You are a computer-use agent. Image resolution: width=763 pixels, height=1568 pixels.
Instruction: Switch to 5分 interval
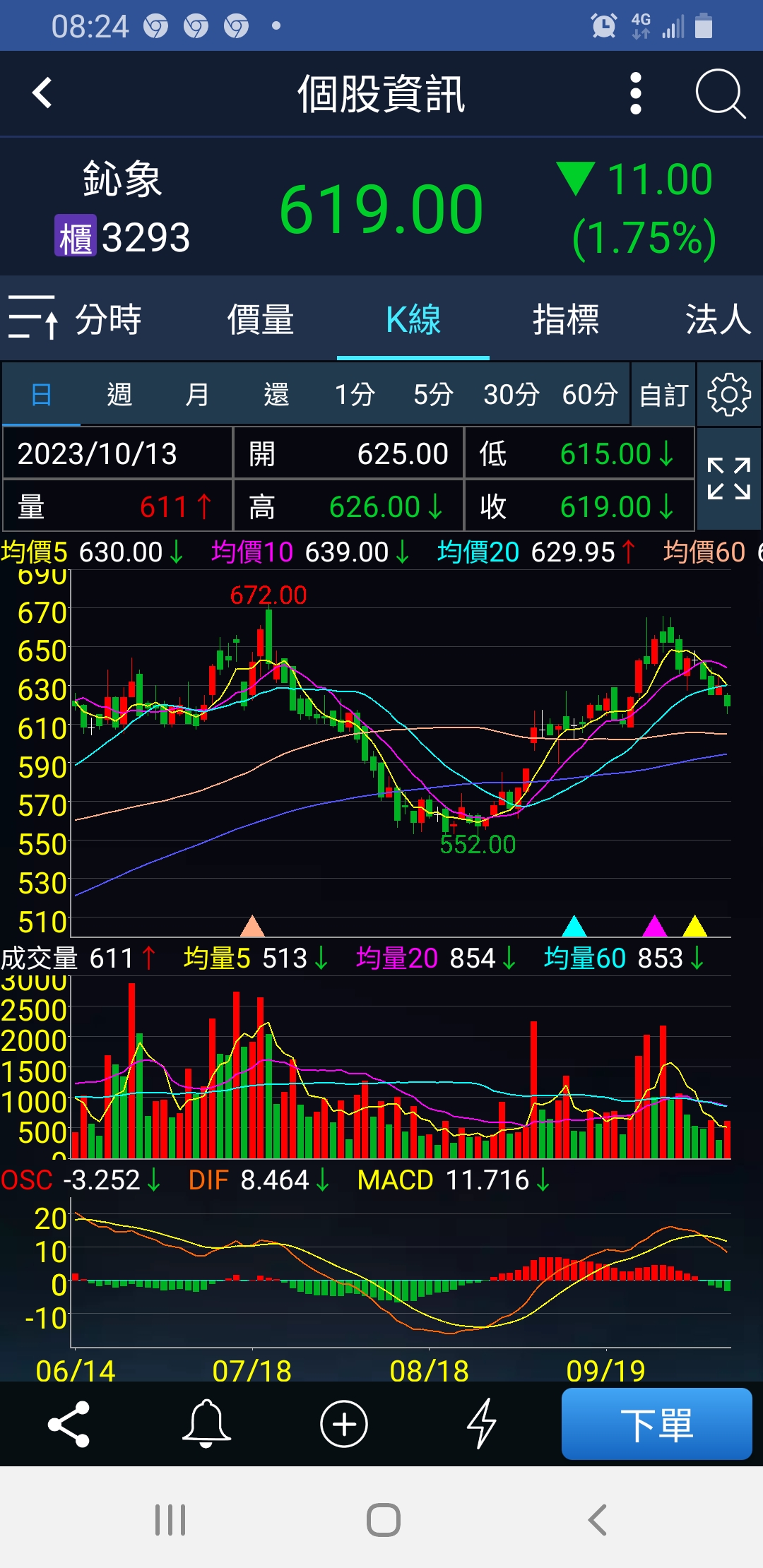[x=432, y=395]
